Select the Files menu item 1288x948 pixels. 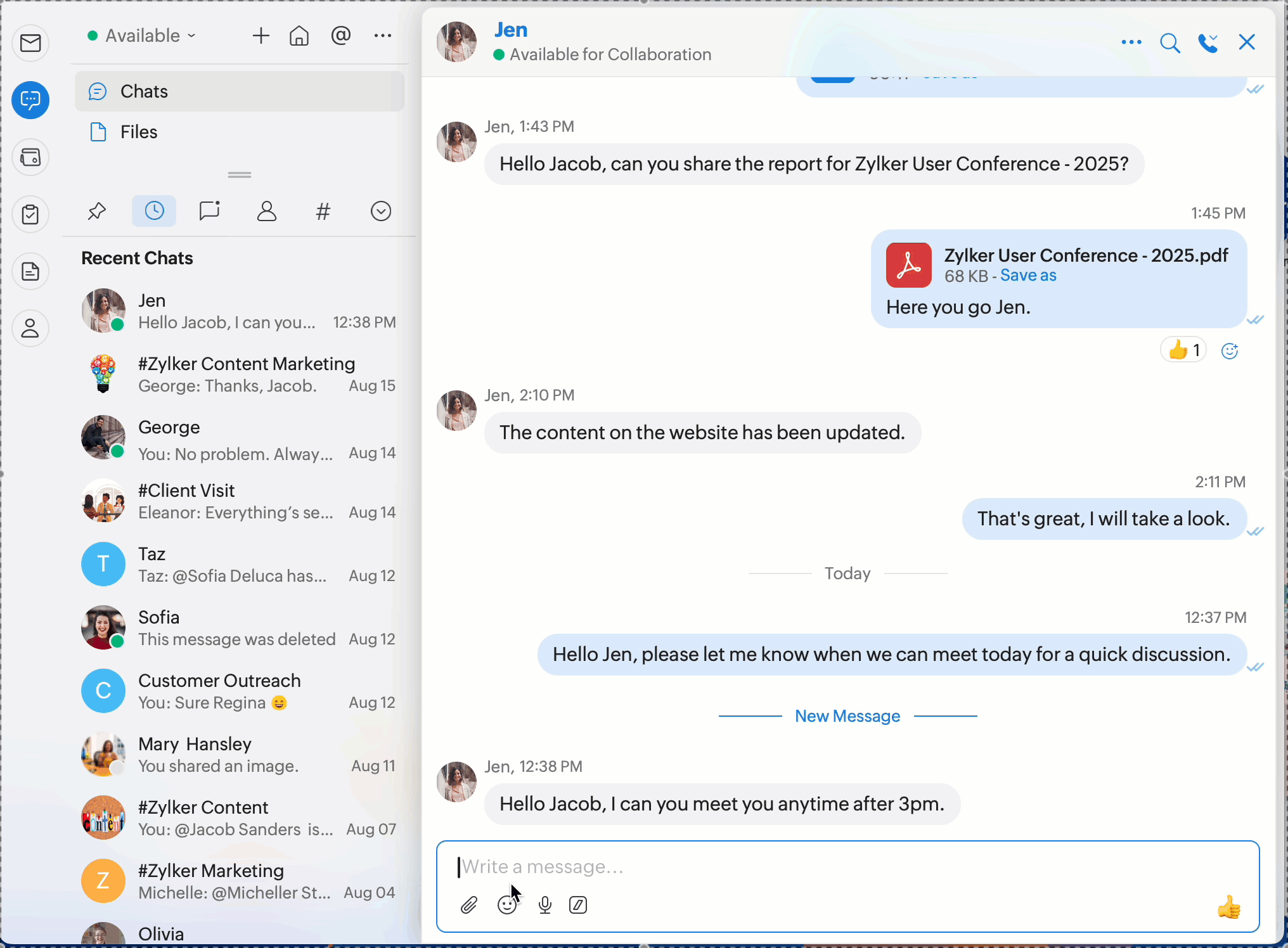(139, 132)
